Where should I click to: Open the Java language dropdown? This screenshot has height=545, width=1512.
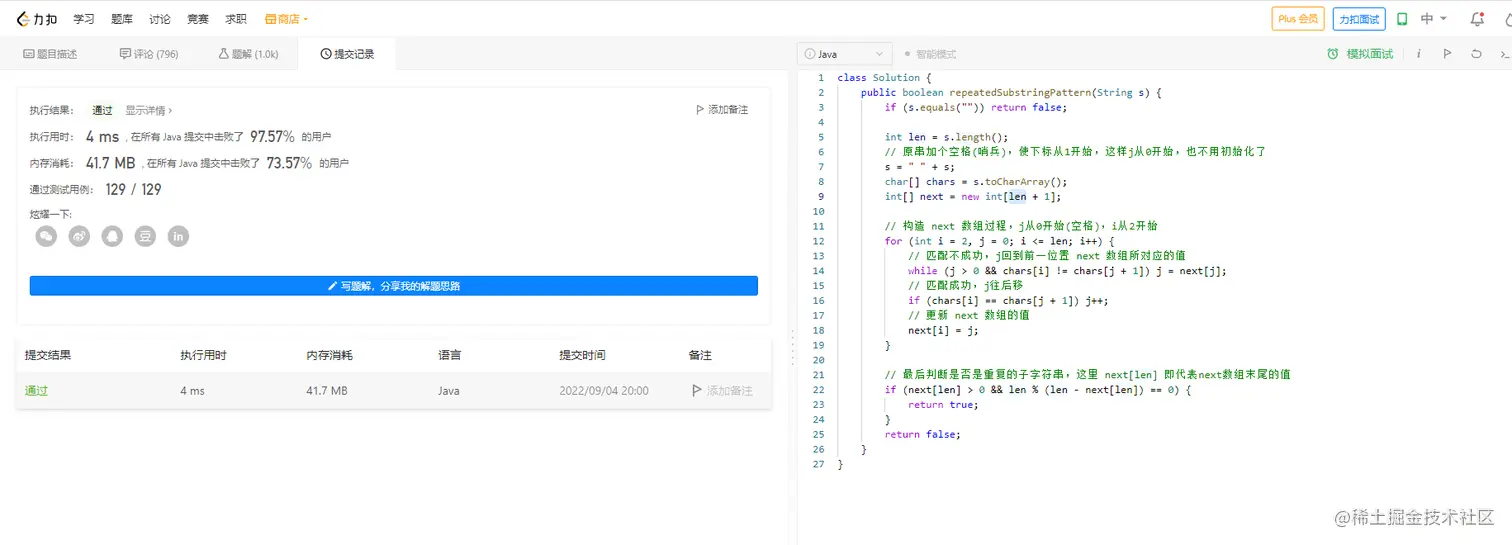click(x=844, y=54)
